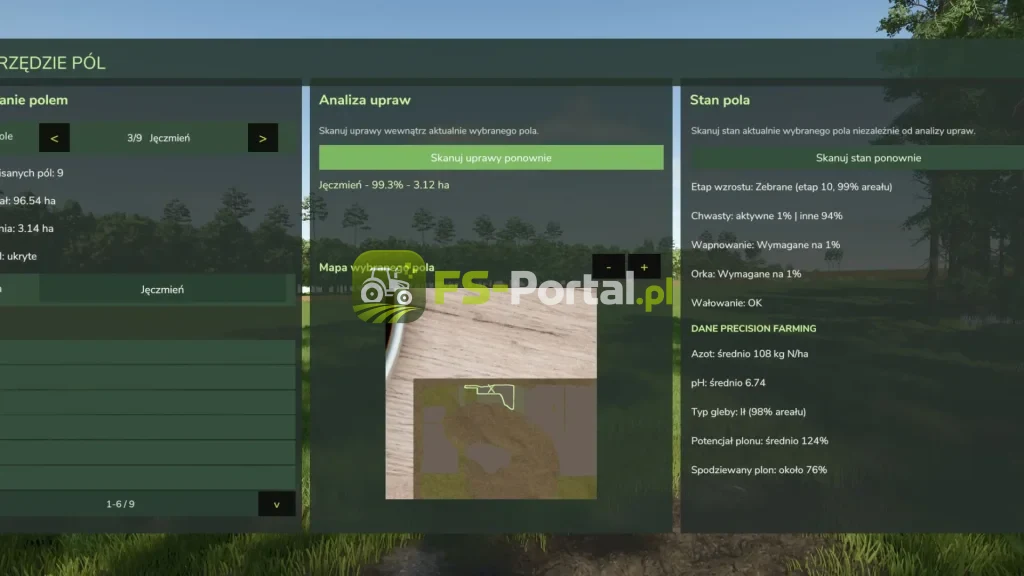
Task: Click the Spodziewany plon: około 76% line
Action: (759, 470)
